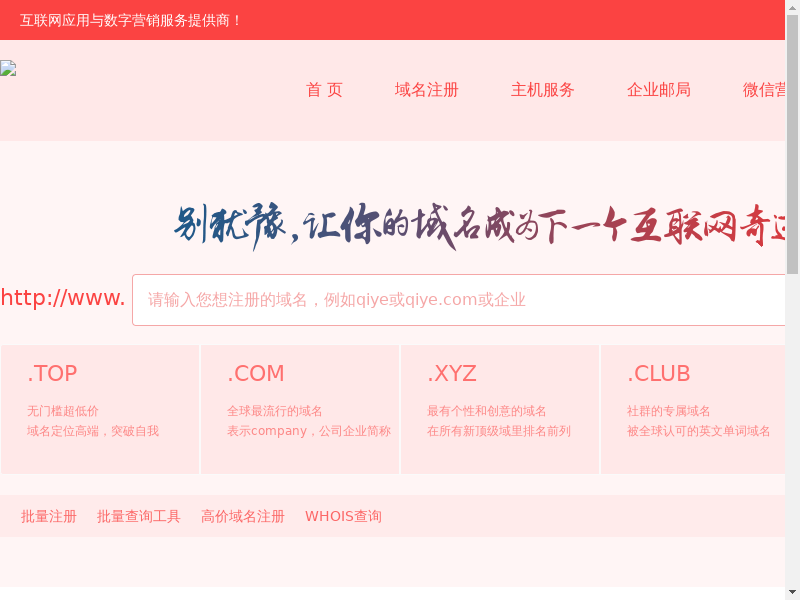The width and height of the screenshot is (800, 600).
Task: Click the http://www. prefix label
Action: click(x=63, y=298)
